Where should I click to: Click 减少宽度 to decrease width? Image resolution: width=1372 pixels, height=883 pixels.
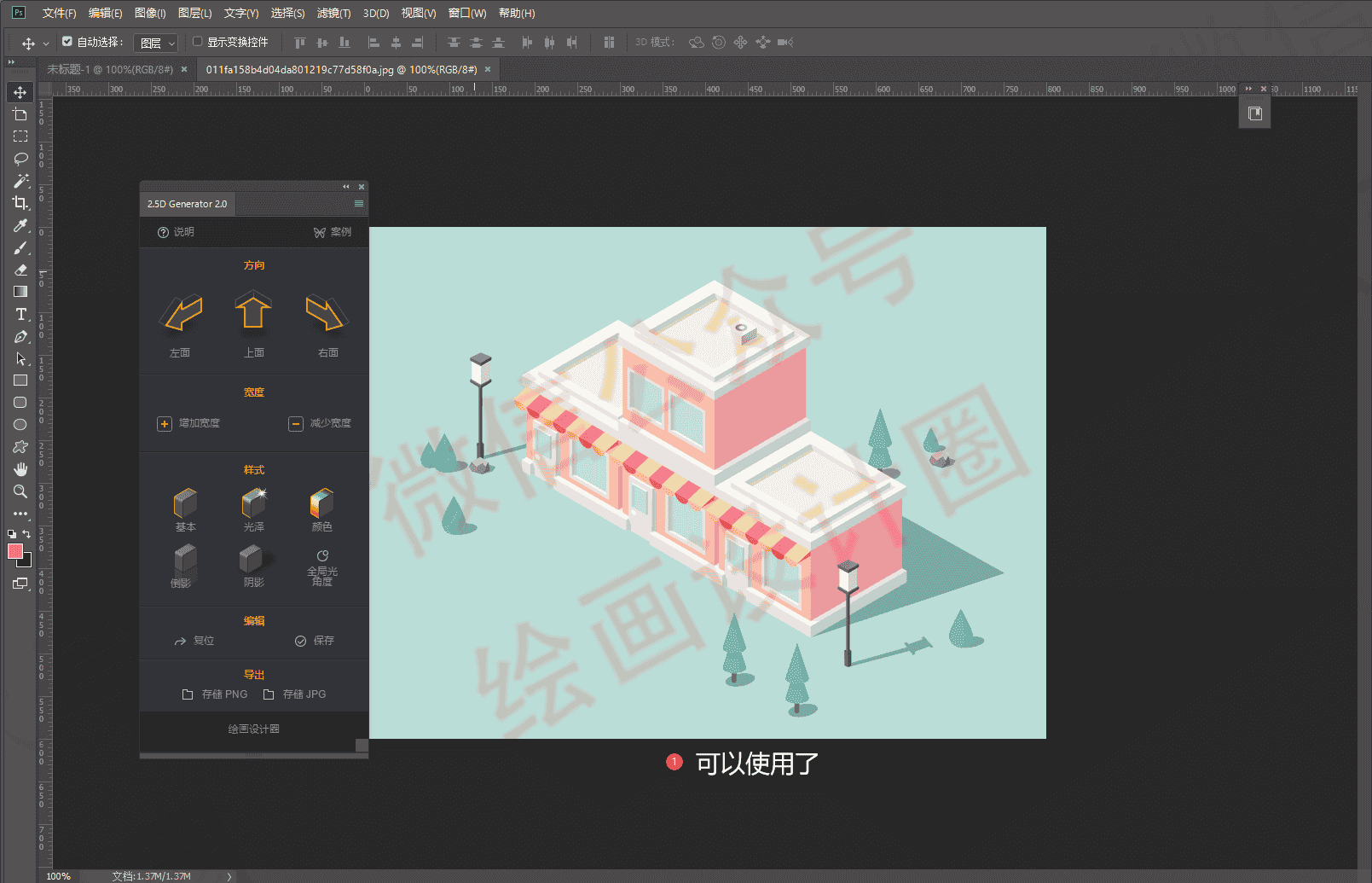click(x=320, y=423)
